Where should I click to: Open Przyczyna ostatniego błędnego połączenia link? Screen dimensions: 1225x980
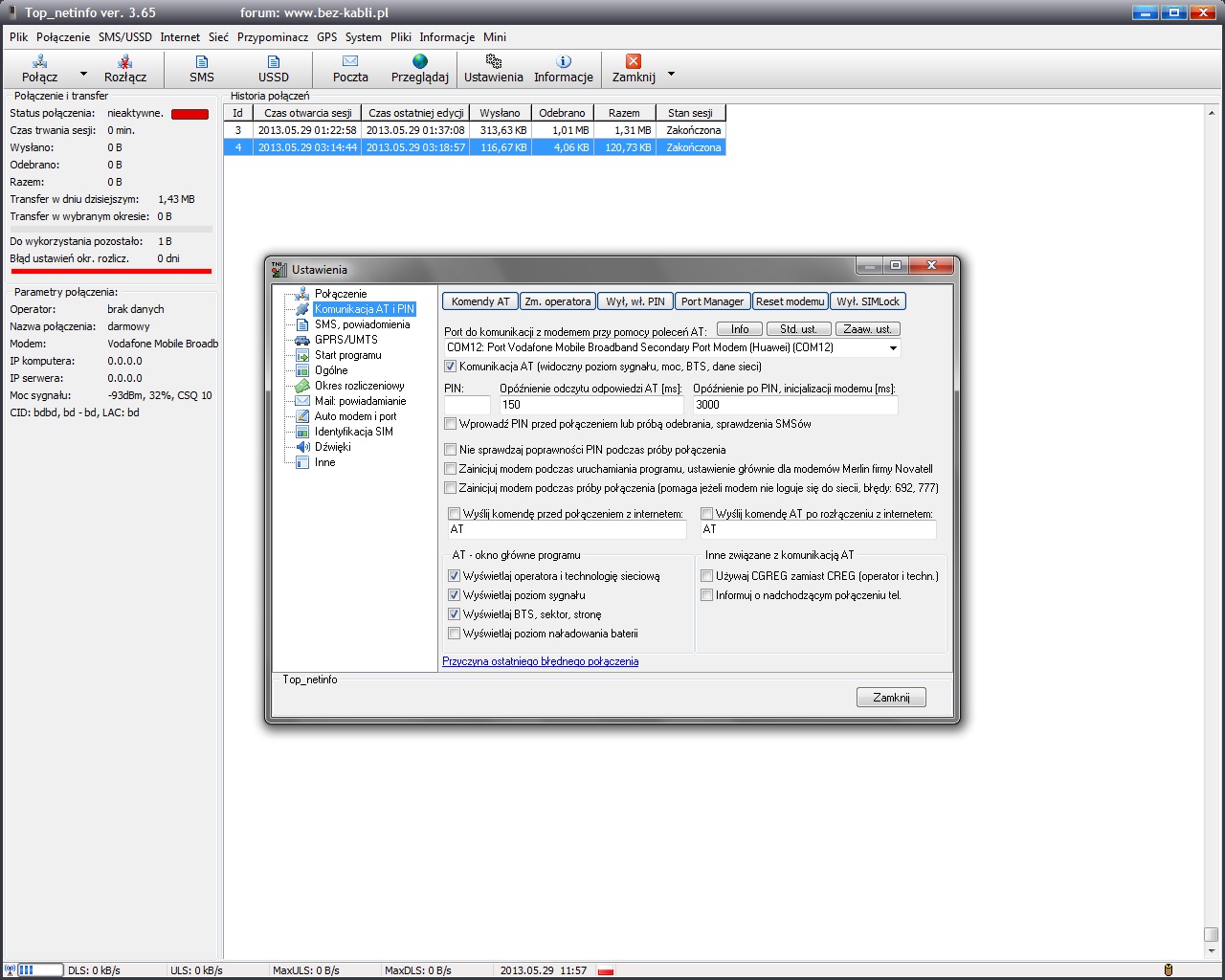pos(540,661)
